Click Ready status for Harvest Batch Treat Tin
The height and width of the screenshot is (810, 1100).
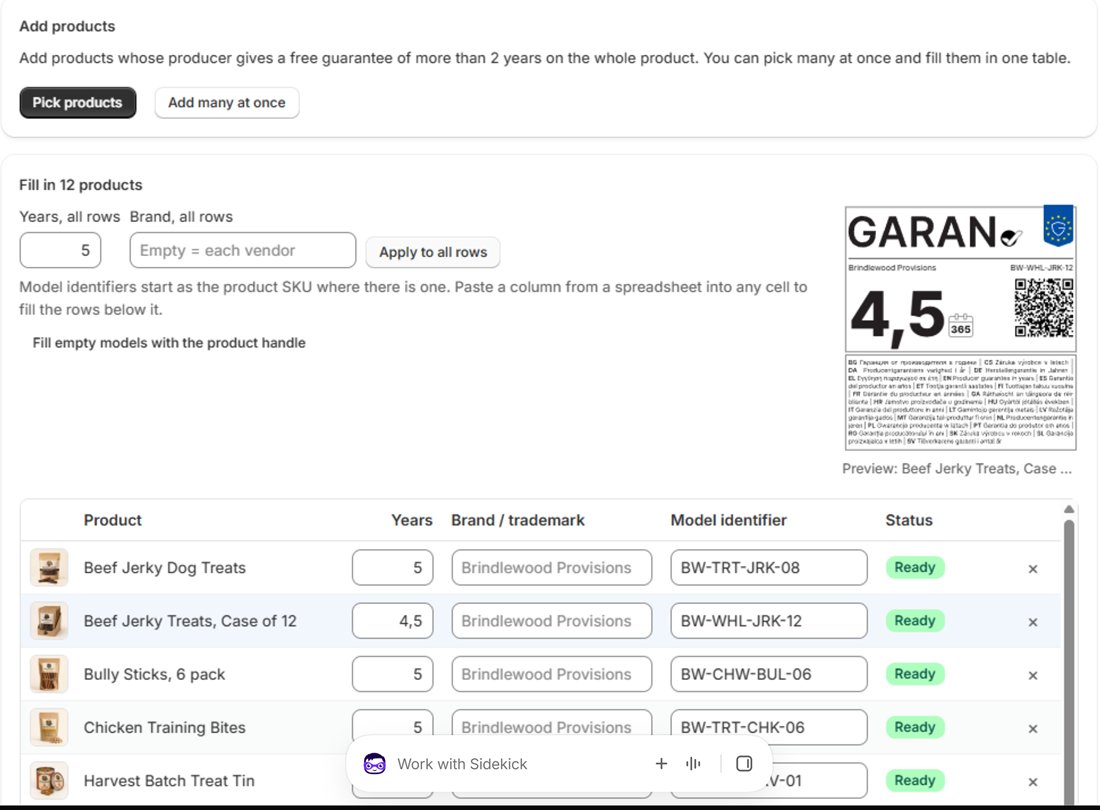pos(915,781)
